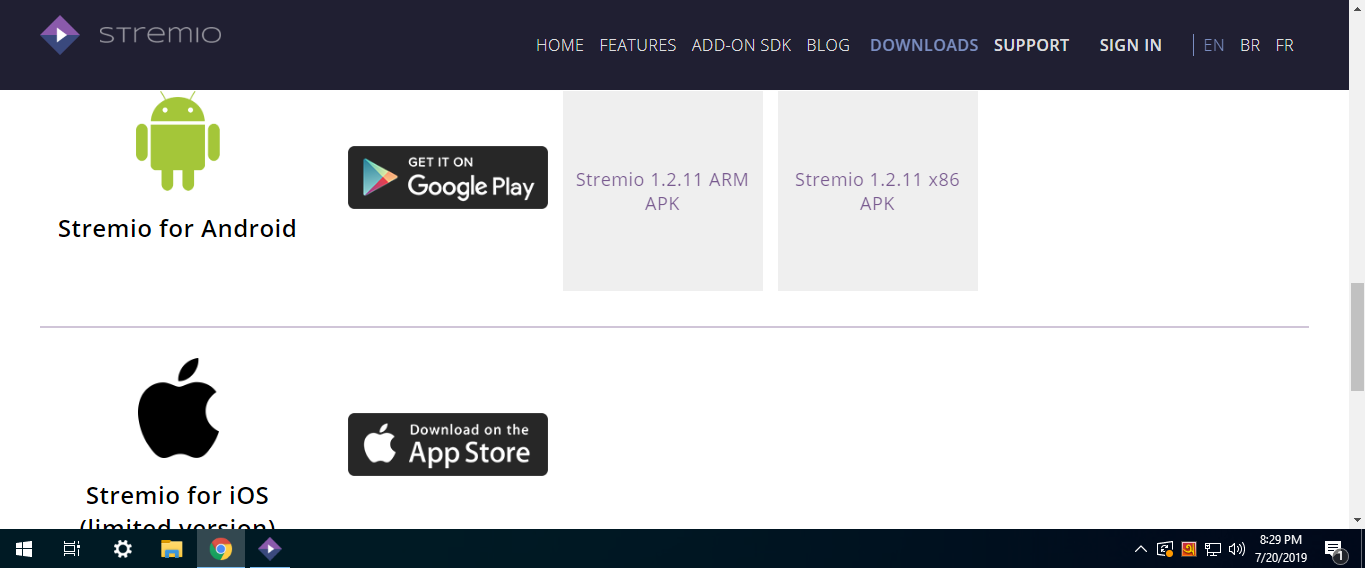
Task: Open the DOWNLOADS page
Action: pyautogui.click(x=924, y=45)
